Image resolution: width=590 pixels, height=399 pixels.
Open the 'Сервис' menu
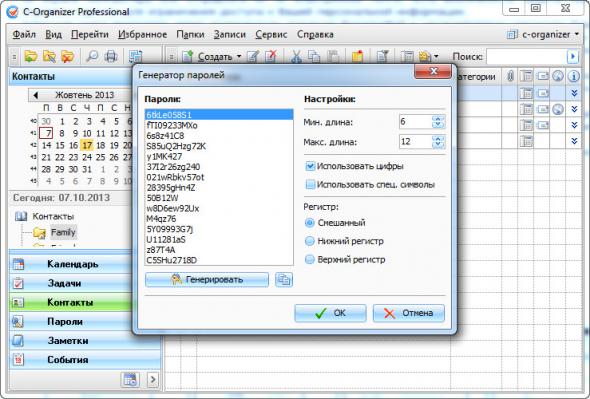pyautogui.click(x=271, y=34)
